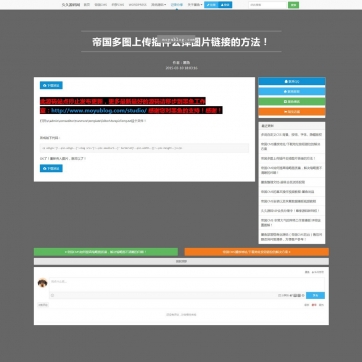Open the last recent-posts entry in the sidebar
The image size is (362, 362).
pos(291,237)
